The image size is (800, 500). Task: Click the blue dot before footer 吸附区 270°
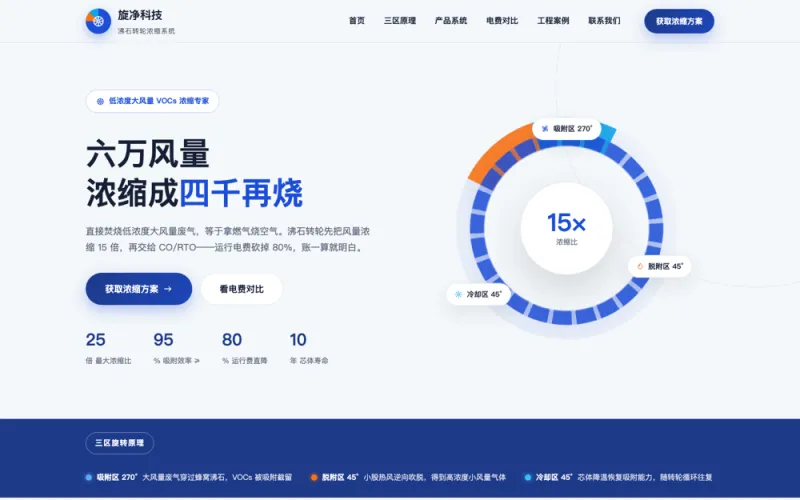pyautogui.click(x=89, y=478)
